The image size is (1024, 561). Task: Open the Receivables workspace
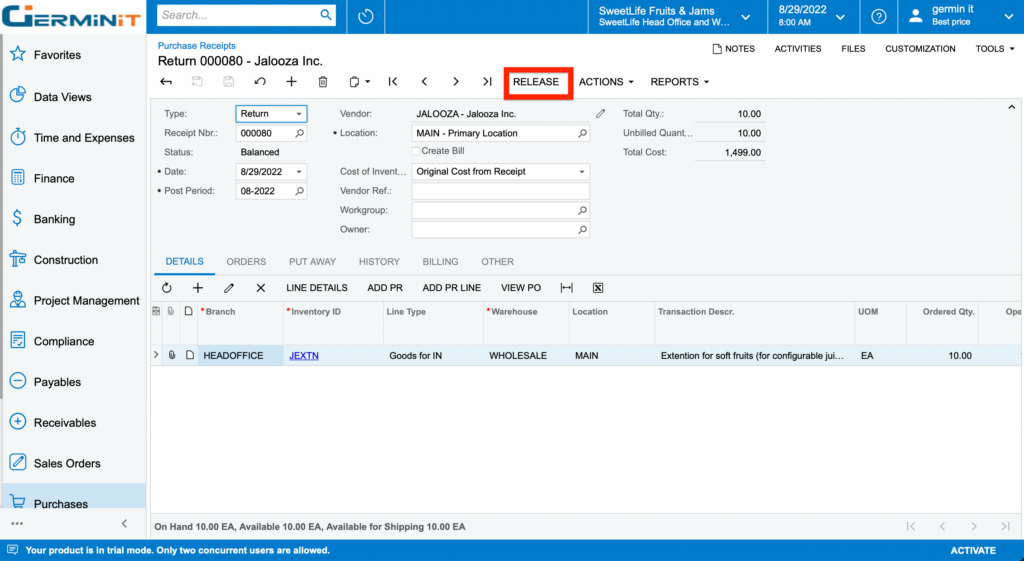coord(65,423)
